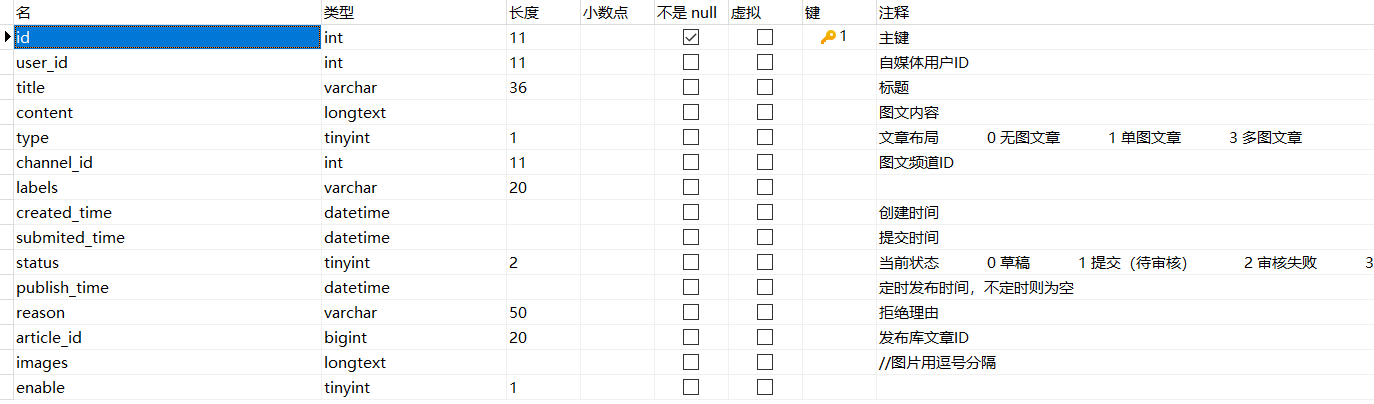The height and width of the screenshot is (404, 1374).
Task: Click the 类型 (type) column header
Action: point(339,12)
